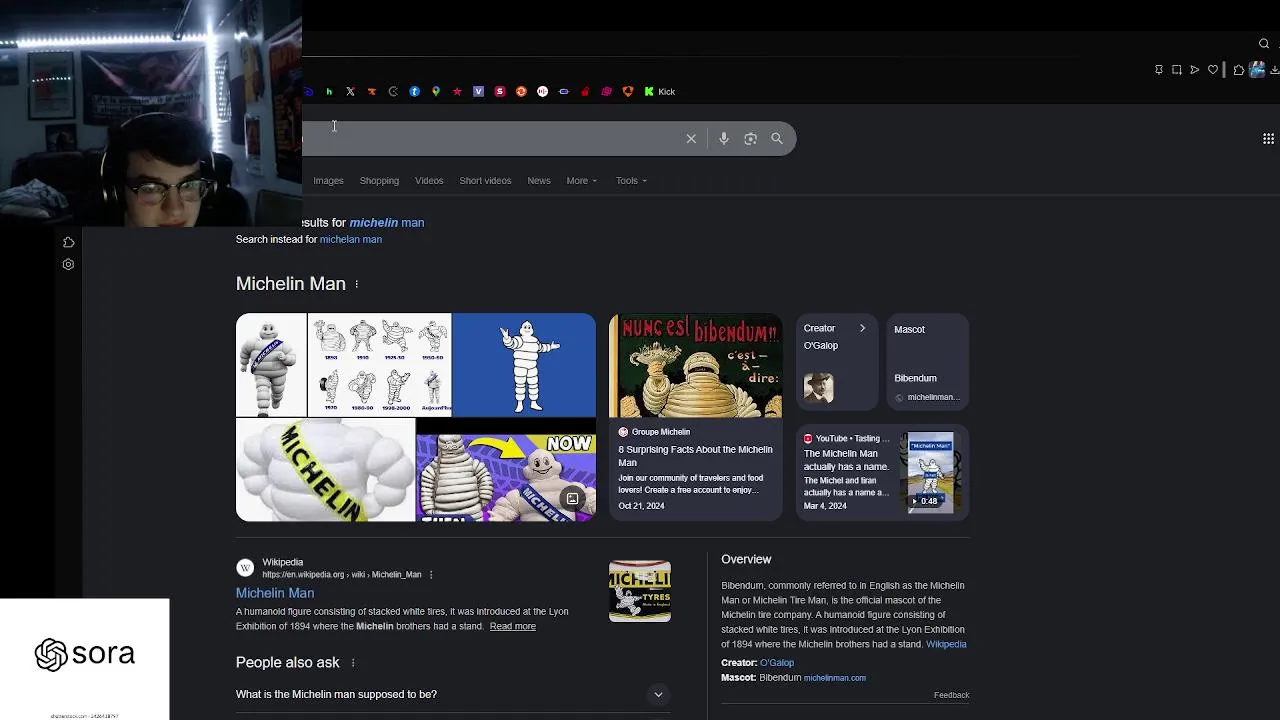Open the image viewer icon on the collage thumbnail

click(x=572, y=499)
